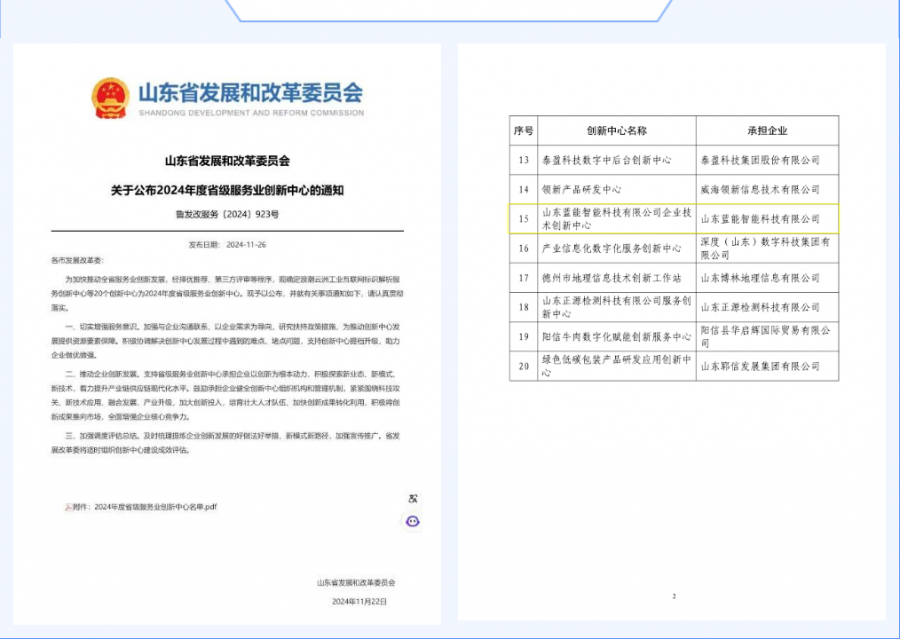Click the red 山东省发展和改革委员会 header title
This screenshot has width=900, height=639.
pyautogui.click(x=249, y=94)
